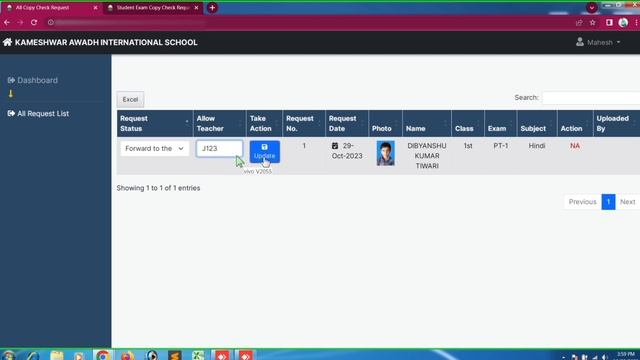
Task: Click the browser back arrow
Action: click(7, 22)
